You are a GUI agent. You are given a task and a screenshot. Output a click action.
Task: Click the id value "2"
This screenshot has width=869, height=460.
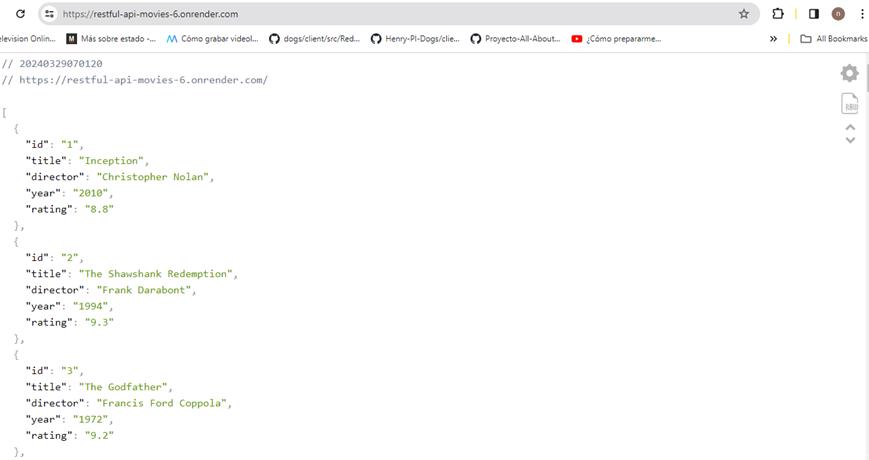[x=70, y=258]
